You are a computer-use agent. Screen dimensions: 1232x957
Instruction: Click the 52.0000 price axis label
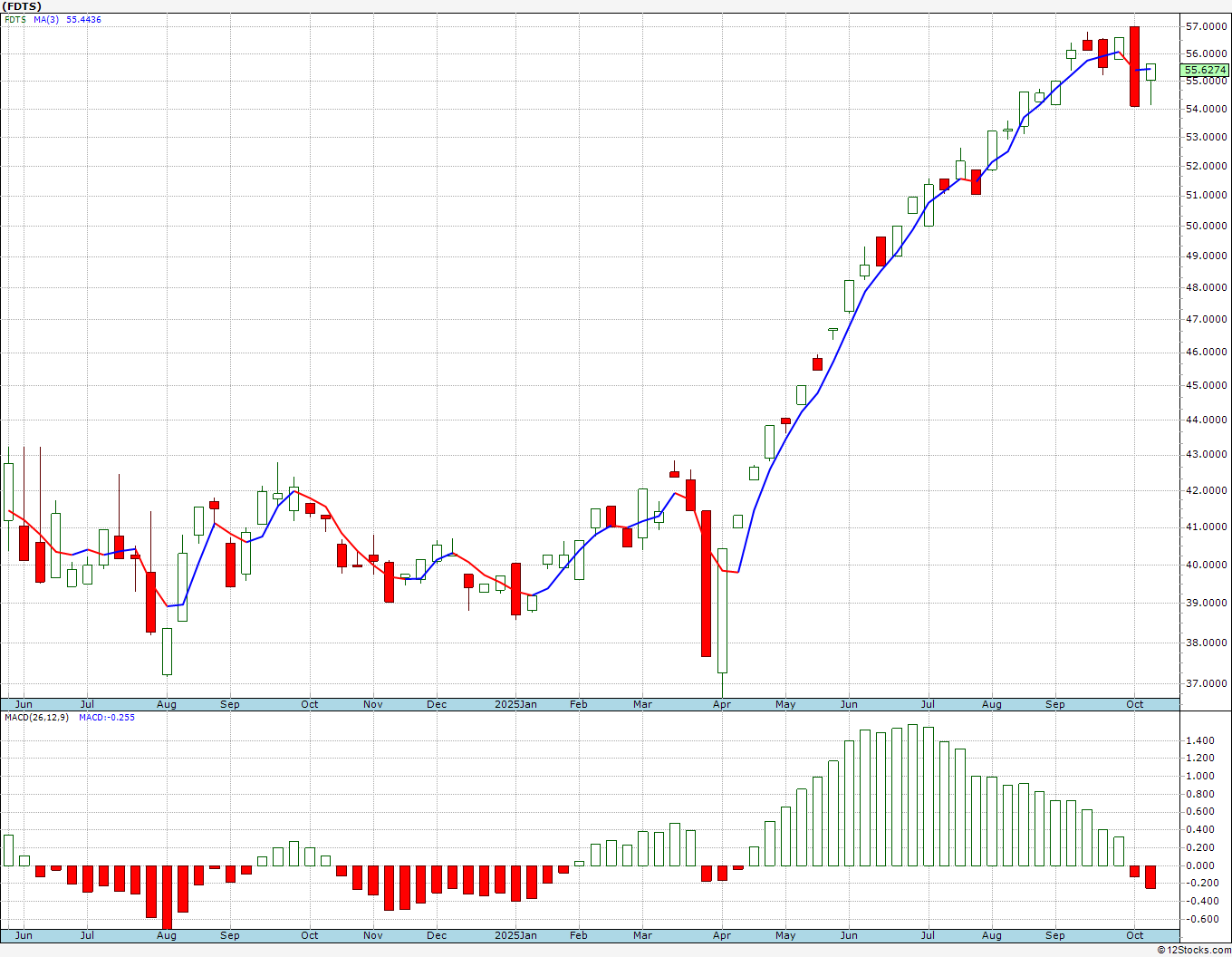pyautogui.click(x=1206, y=166)
